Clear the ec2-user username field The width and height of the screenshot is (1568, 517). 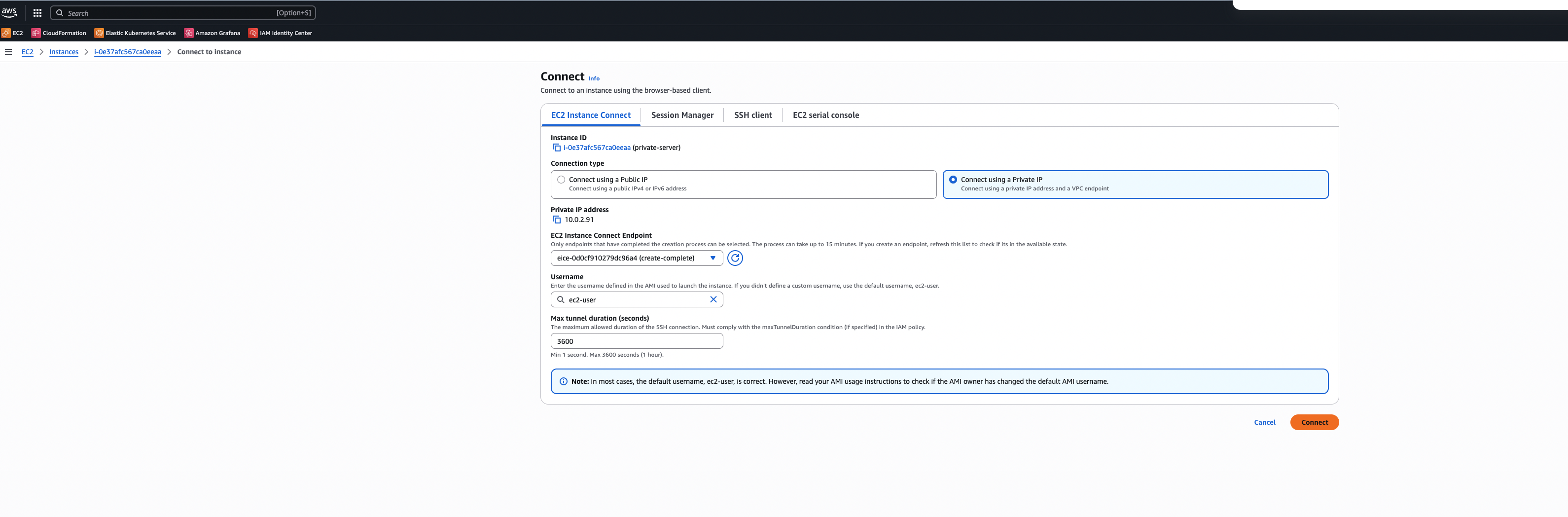click(x=713, y=299)
